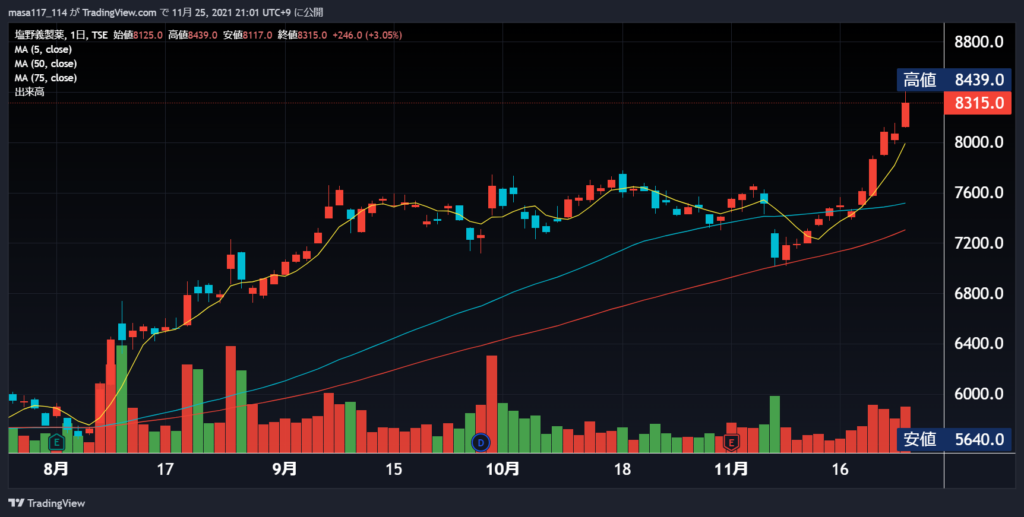Click the 終値8315.0 close value in legend
The image size is (1024, 517).
click(x=302, y=35)
